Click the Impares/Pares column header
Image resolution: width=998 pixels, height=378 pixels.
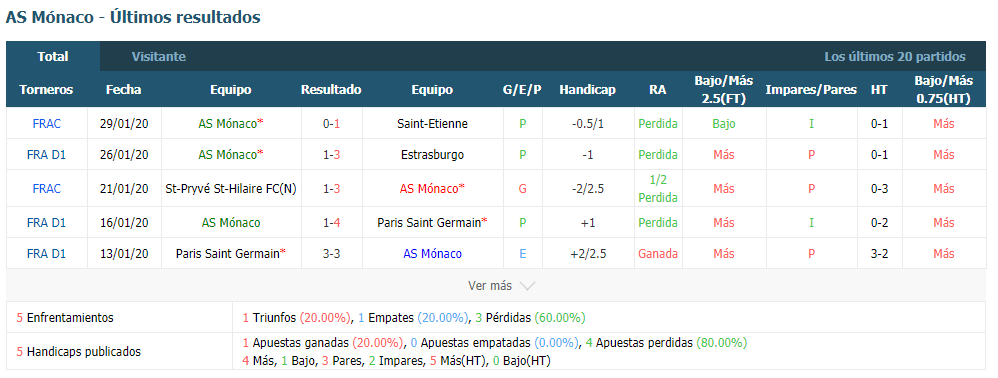[811, 90]
